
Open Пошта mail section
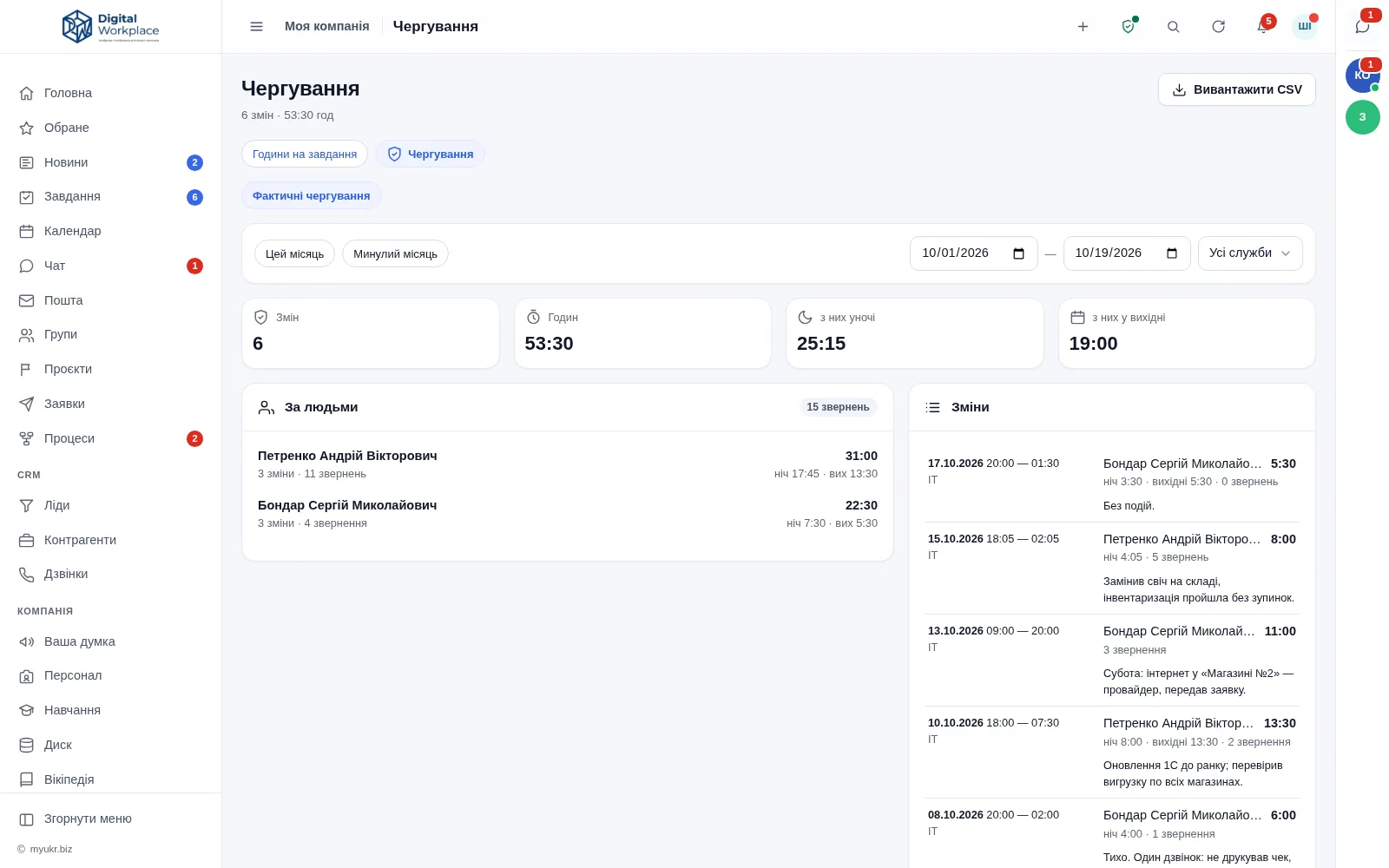tap(110, 300)
